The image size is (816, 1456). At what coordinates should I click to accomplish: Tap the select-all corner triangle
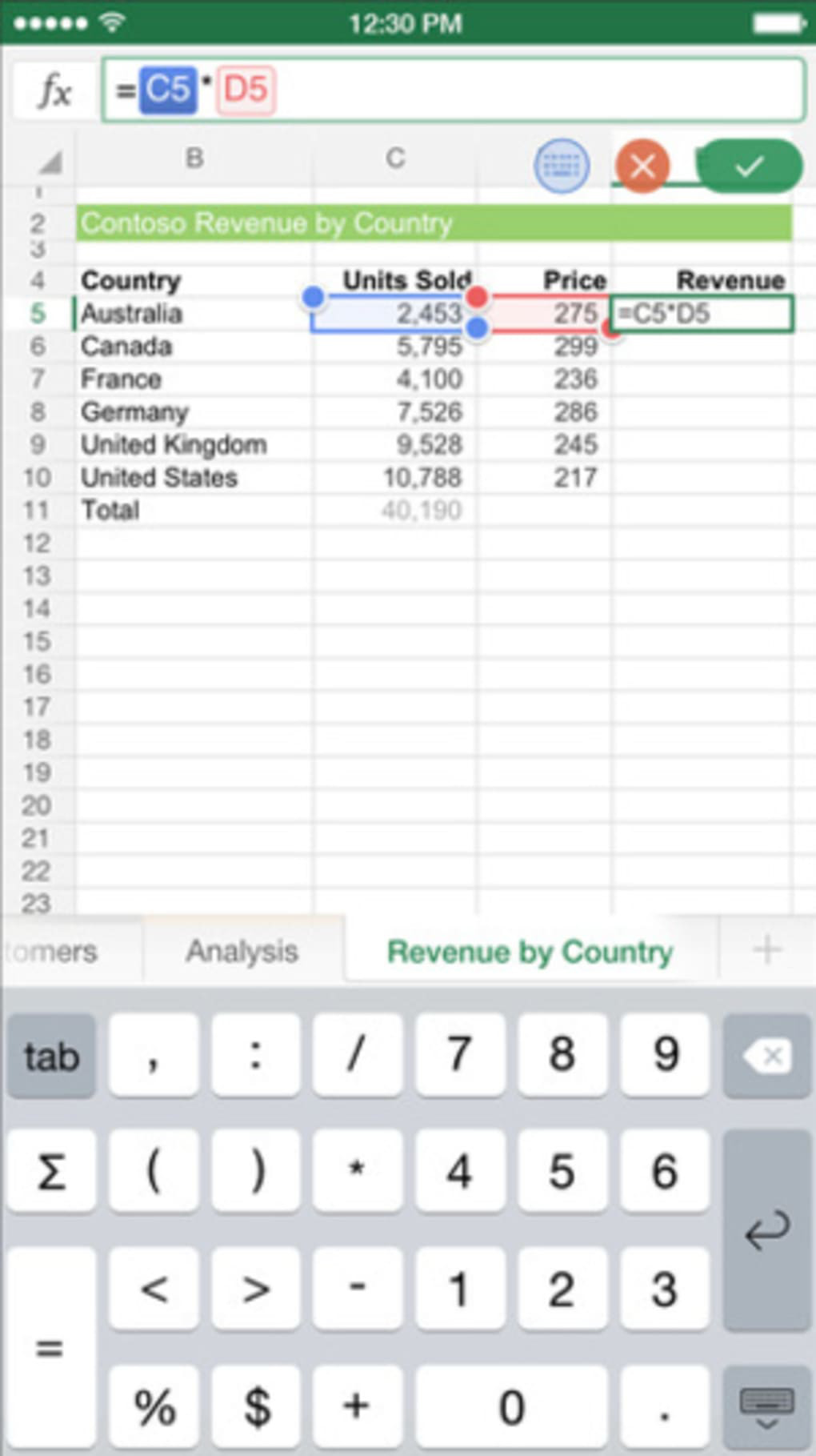click(50, 163)
